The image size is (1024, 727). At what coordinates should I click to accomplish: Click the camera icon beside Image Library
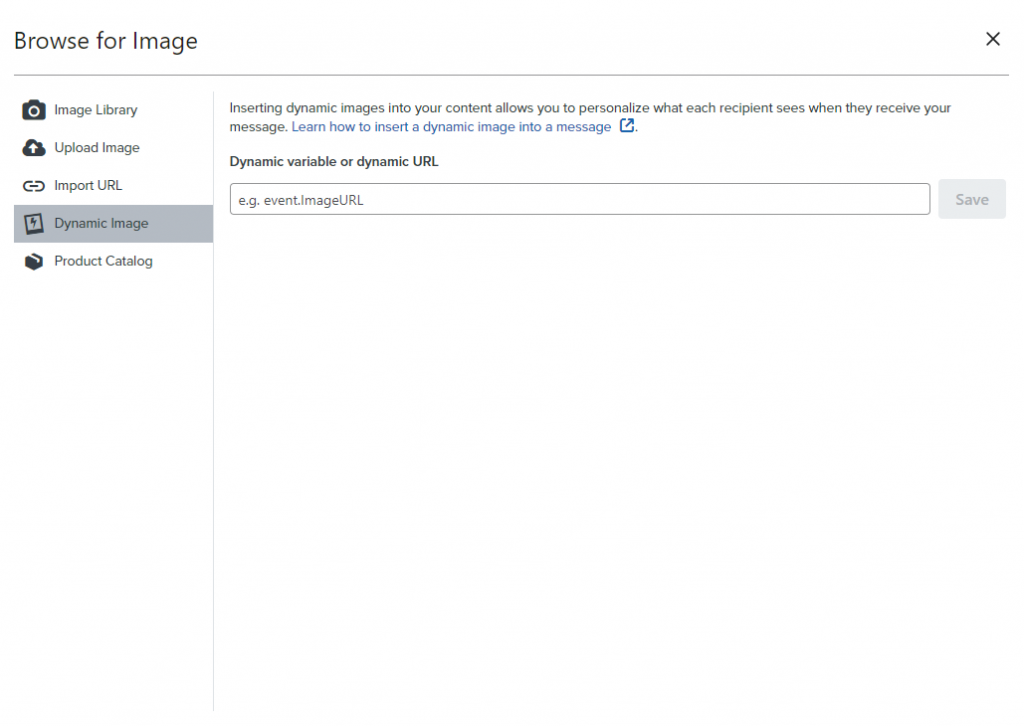36,110
